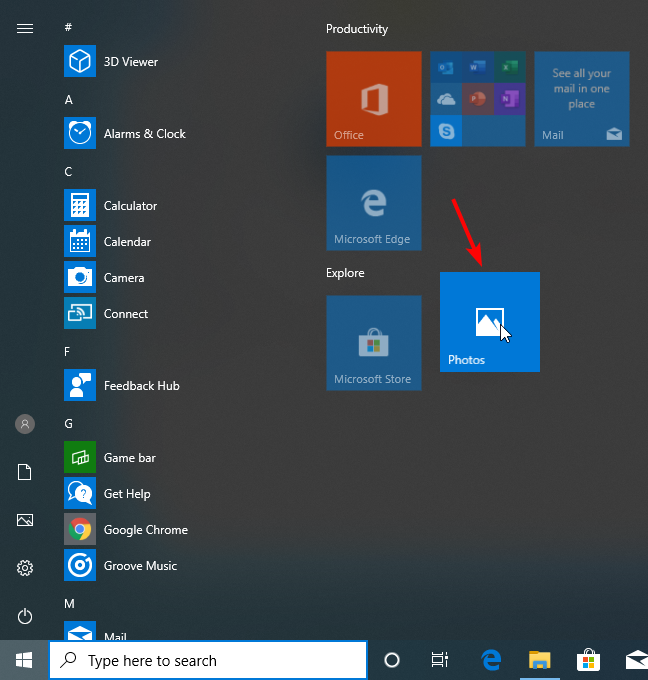Viewport: 648px width, 680px height.
Task: Open Mail from the taskbar
Action: click(x=635, y=660)
